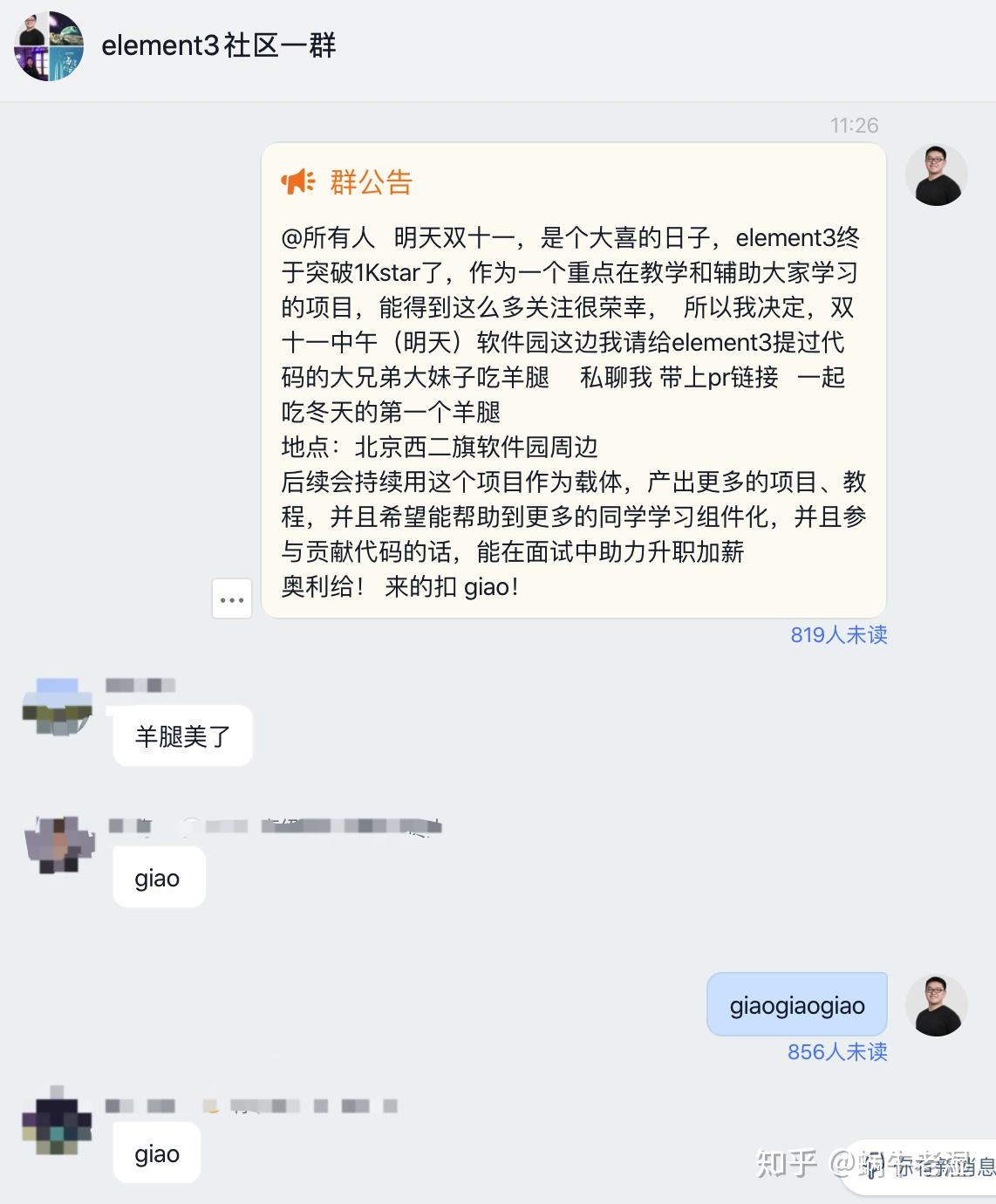This screenshot has height=1204, width=996.
Task: Click the new messages notification pill
Action: [920, 1167]
